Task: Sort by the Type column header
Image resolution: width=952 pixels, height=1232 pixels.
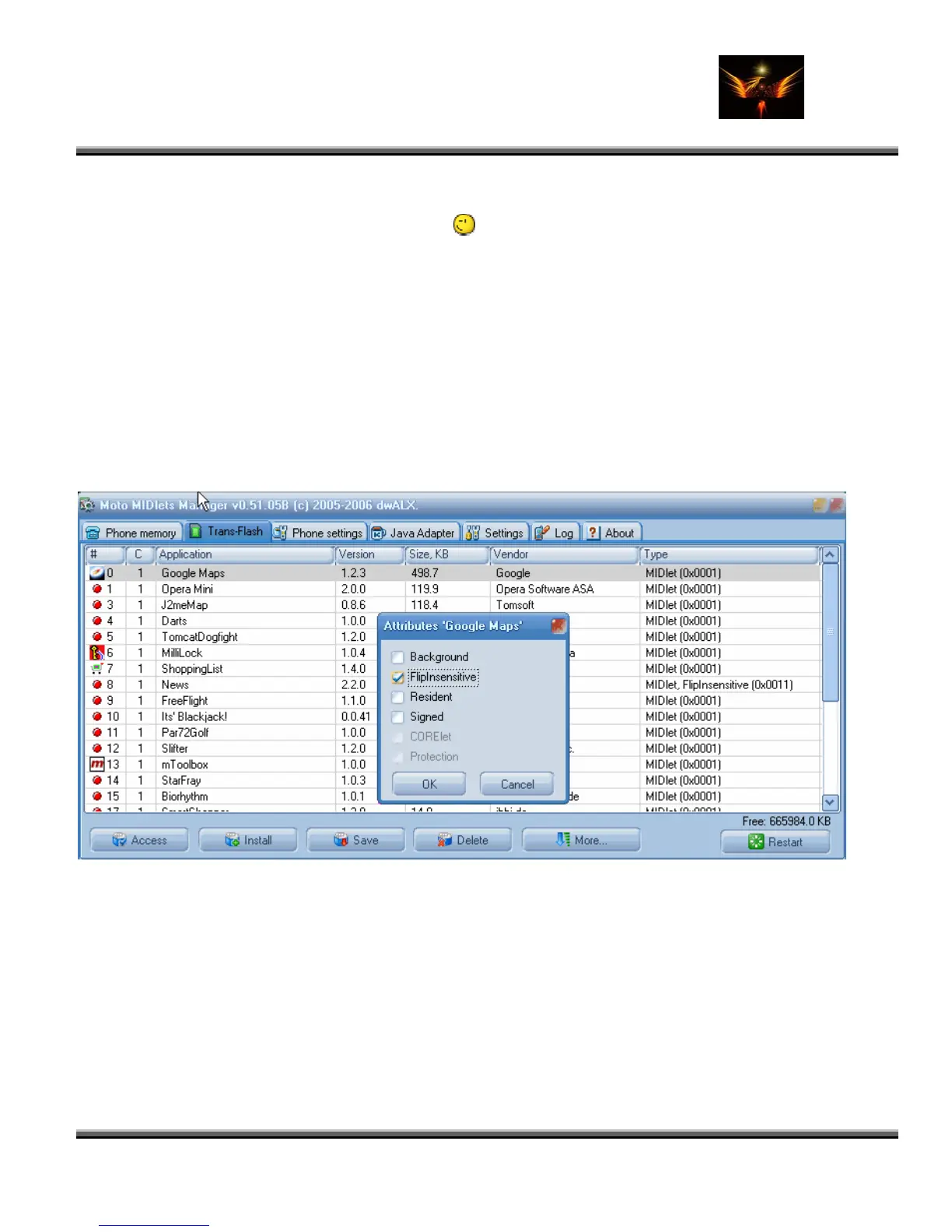Action: [x=730, y=555]
